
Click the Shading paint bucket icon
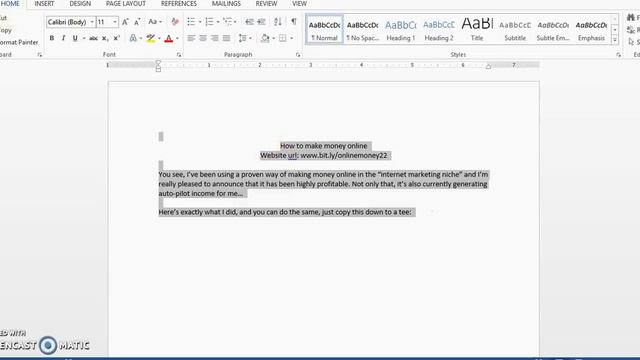(265, 38)
